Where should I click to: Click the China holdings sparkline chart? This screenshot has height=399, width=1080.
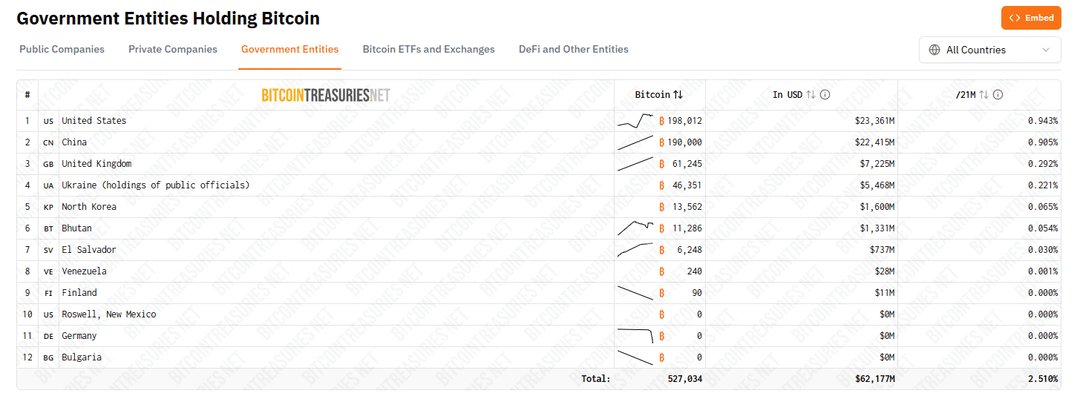(635, 143)
